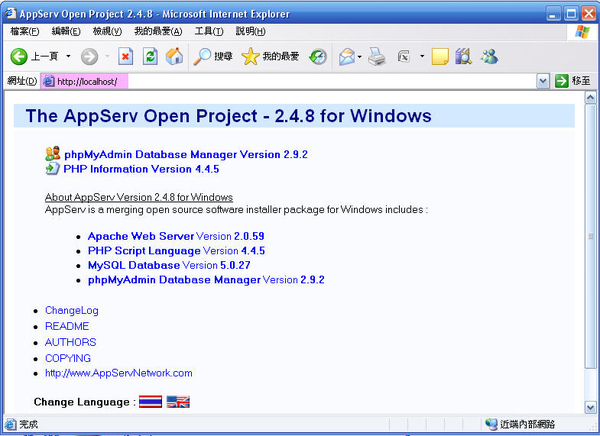600x436 pixels.
Task: Open Search with the magnifier icon
Action: [202, 57]
